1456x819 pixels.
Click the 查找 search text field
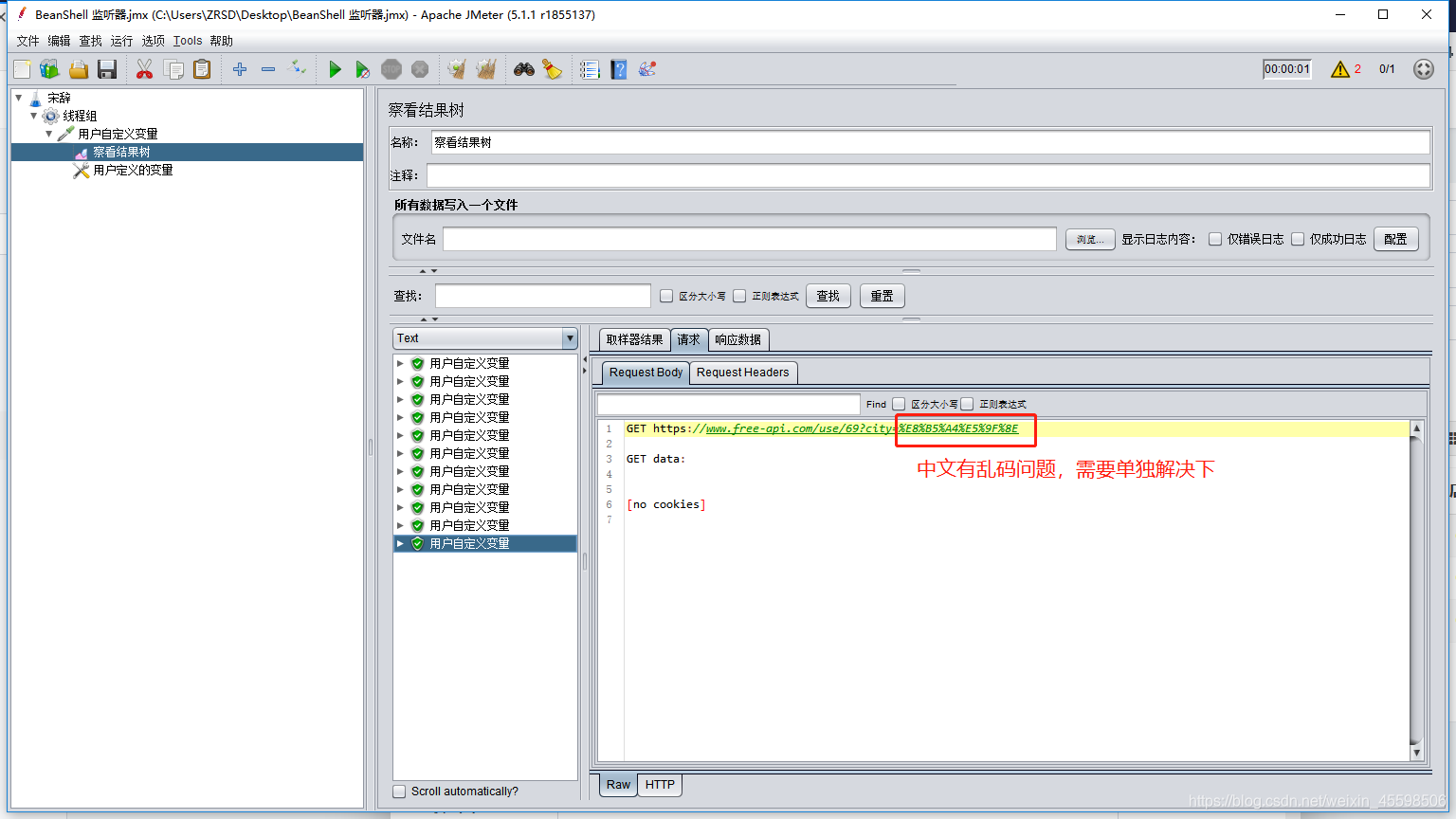point(542,296)
